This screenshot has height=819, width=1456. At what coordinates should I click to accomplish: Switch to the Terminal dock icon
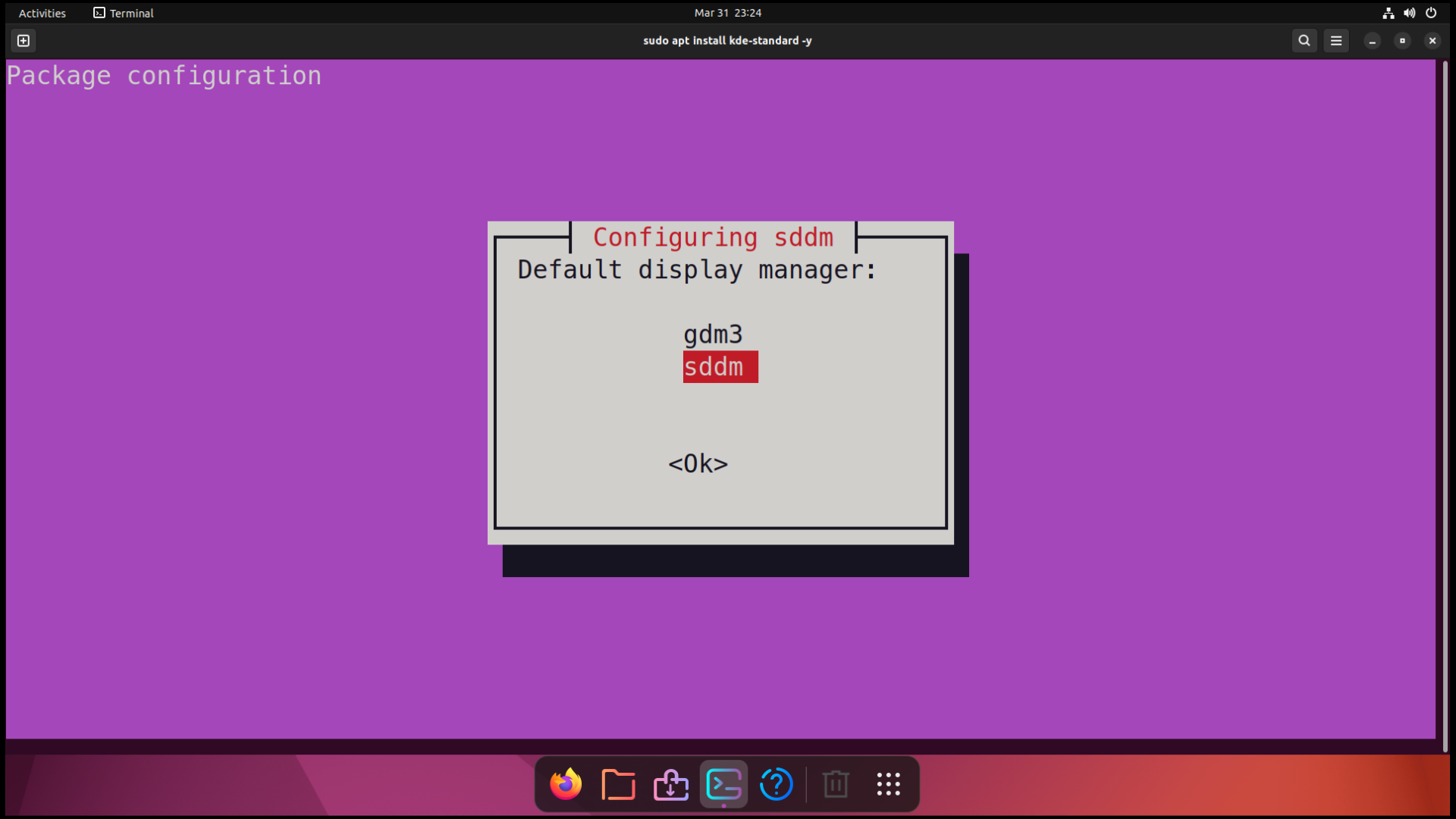pos(723,784)
